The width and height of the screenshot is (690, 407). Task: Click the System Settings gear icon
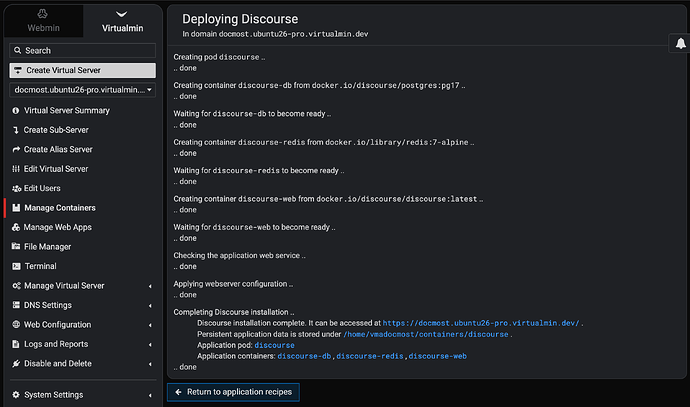[x=16, y=395]
